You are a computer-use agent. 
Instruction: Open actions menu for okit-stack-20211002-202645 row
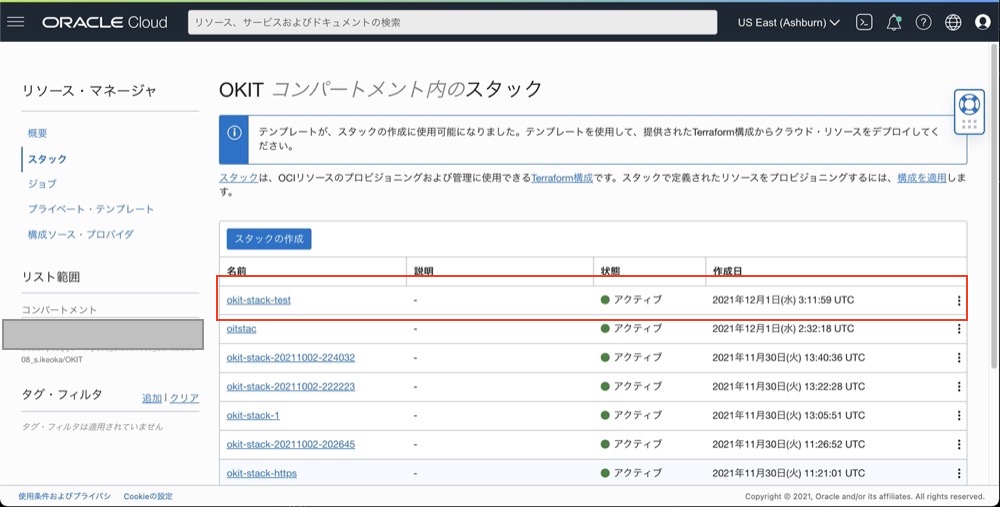(x=959, y=444)
